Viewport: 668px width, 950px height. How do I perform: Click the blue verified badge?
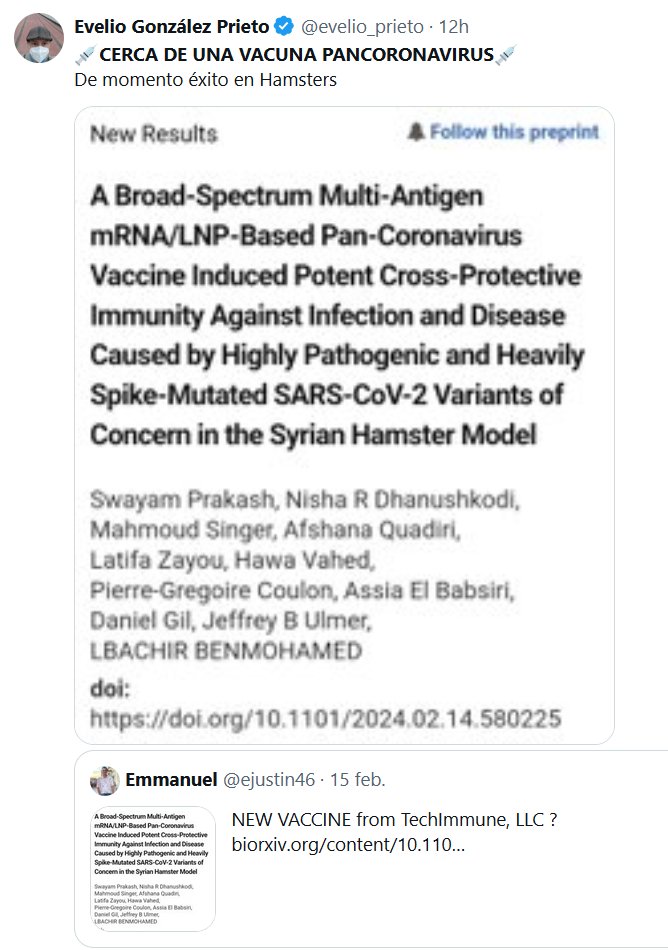[x=283, y=27]
